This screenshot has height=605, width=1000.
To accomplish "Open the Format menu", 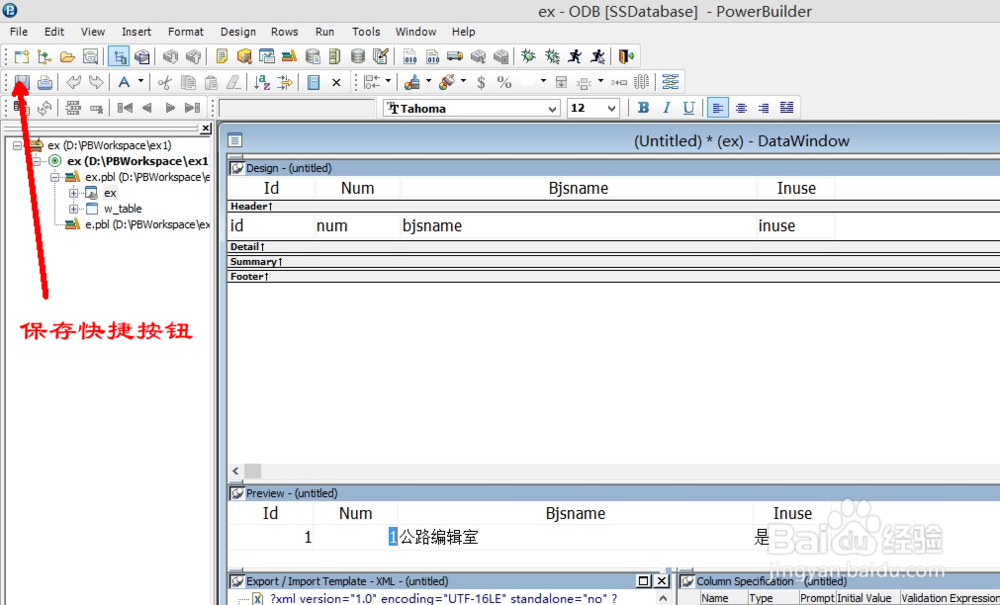I will pyautogui.click(x=186, y=32).
